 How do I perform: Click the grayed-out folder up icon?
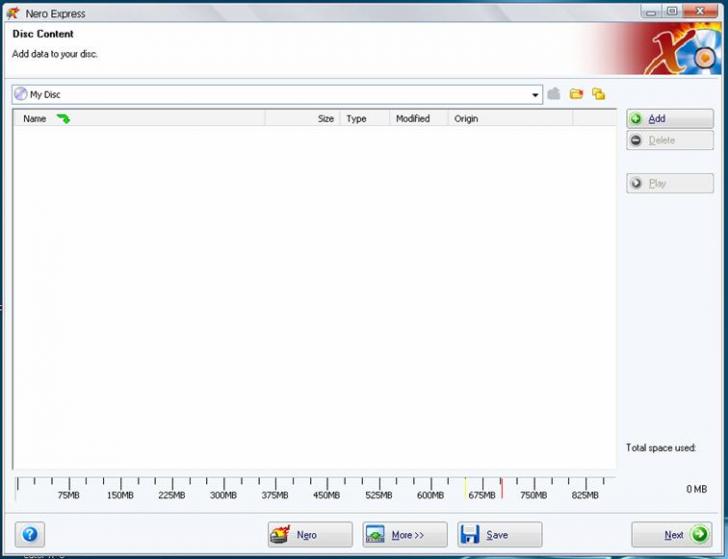coord(554,94)
